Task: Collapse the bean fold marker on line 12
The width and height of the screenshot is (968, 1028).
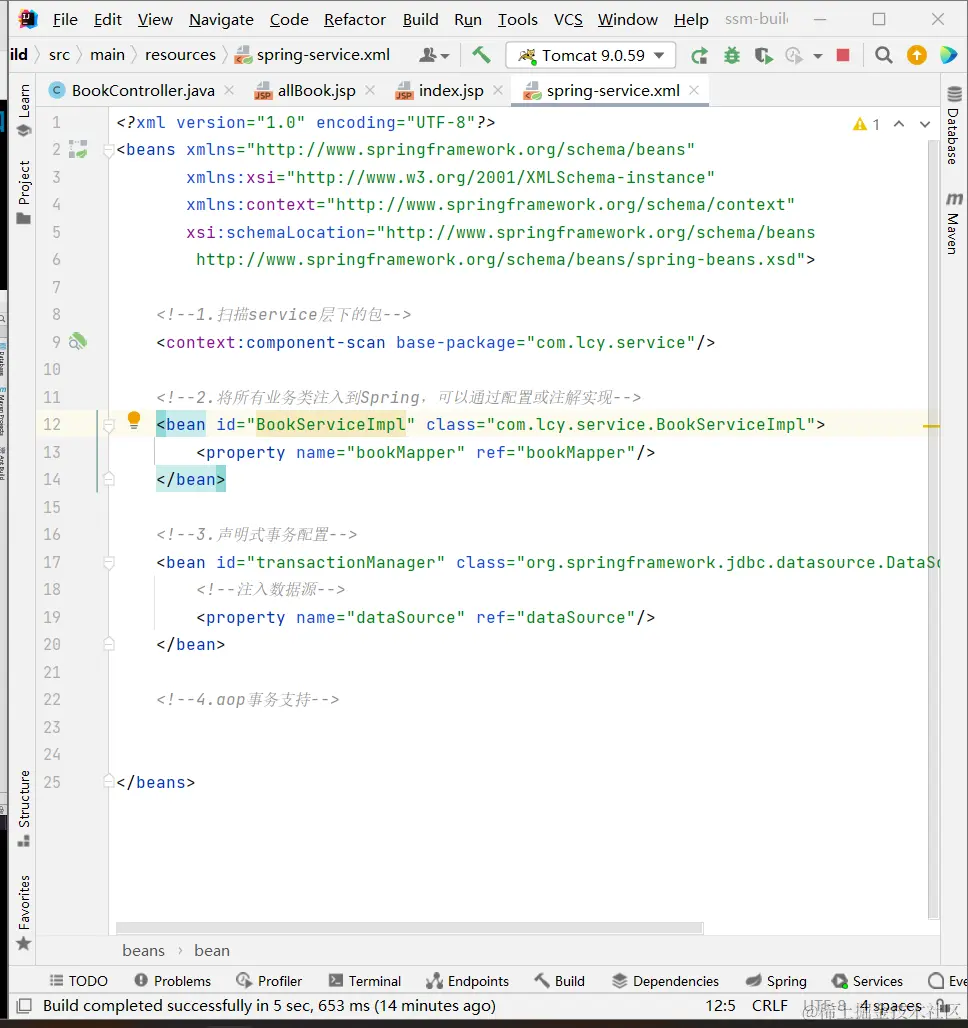Action: click(x=109, y=426)
